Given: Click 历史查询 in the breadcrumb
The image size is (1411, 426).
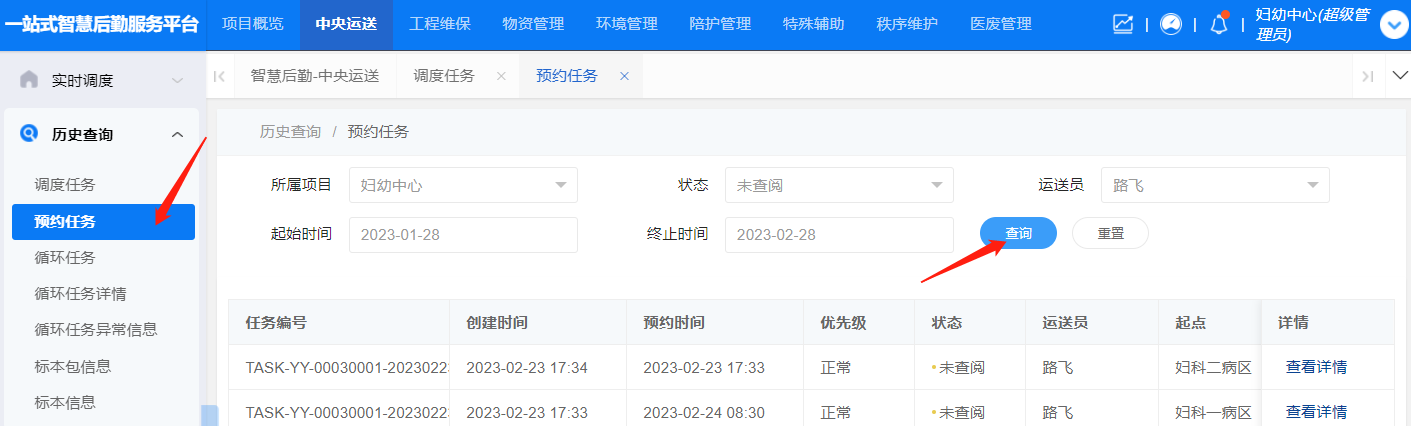Looking at the screenshot, I should click(290, 132).
